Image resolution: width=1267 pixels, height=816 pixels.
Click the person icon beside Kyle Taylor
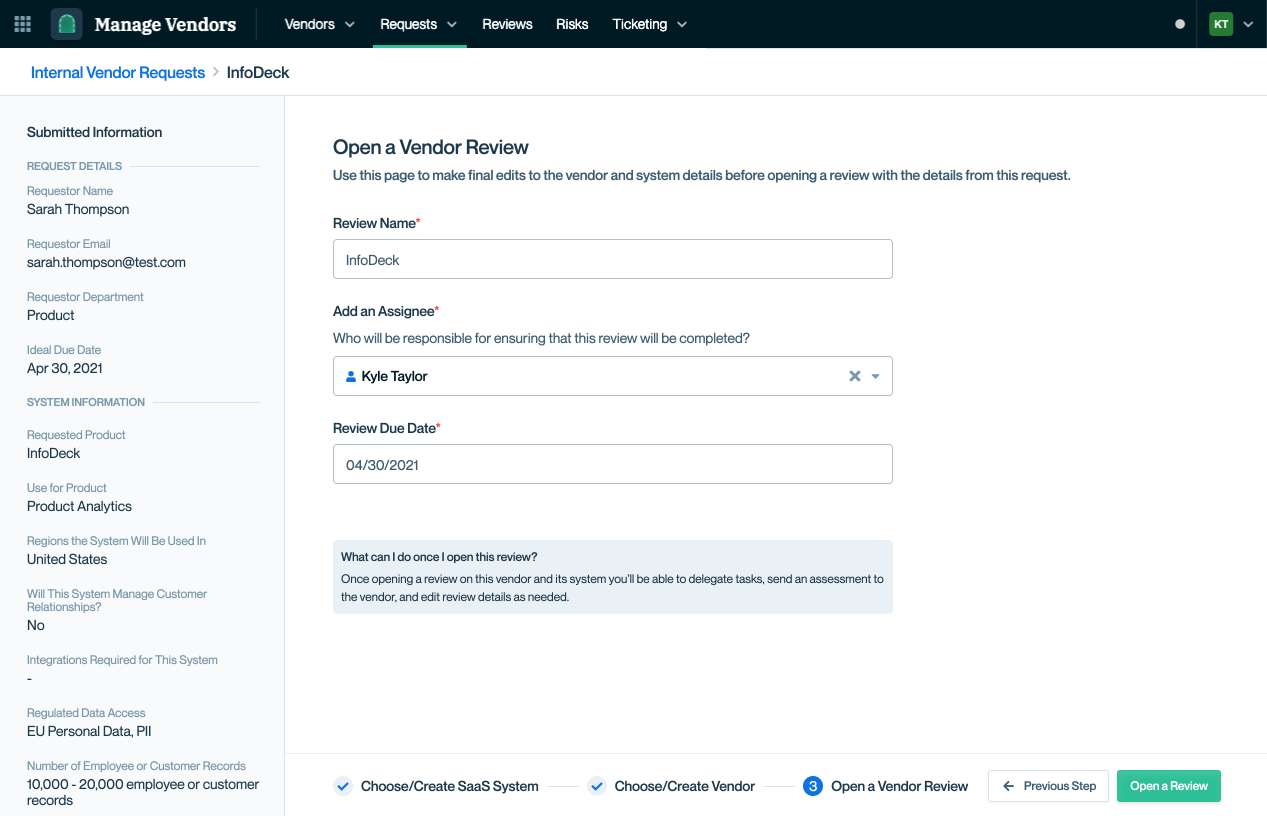tap(351, 376)
